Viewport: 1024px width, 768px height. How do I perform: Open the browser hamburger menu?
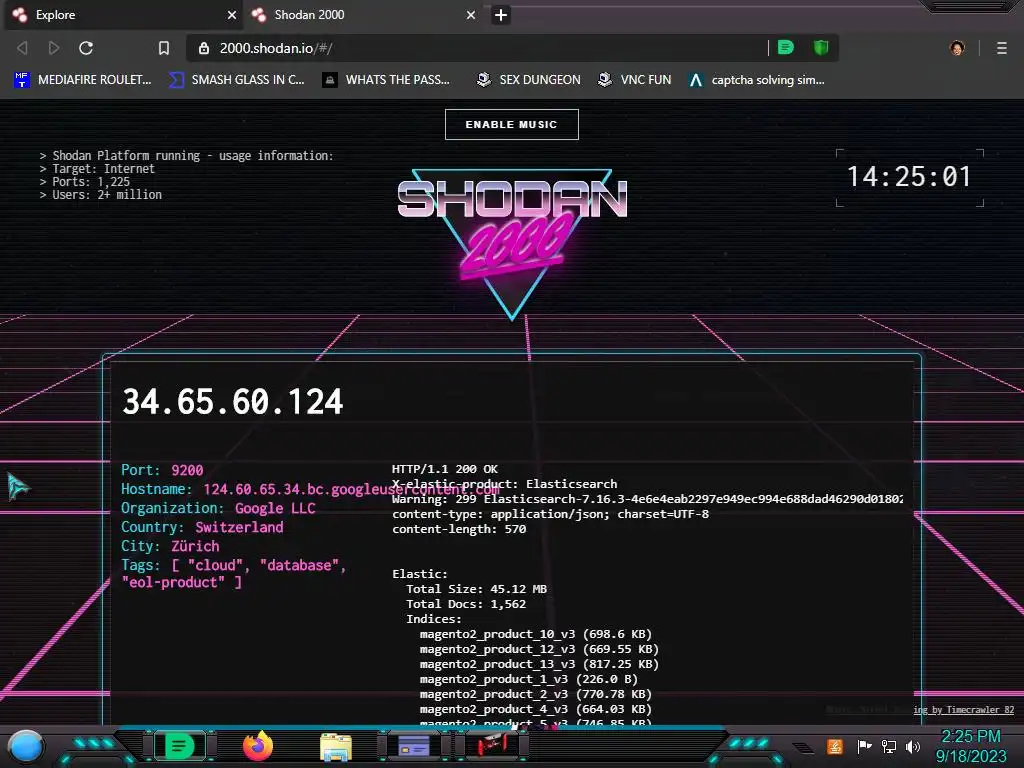click(x=1002, y=48)
